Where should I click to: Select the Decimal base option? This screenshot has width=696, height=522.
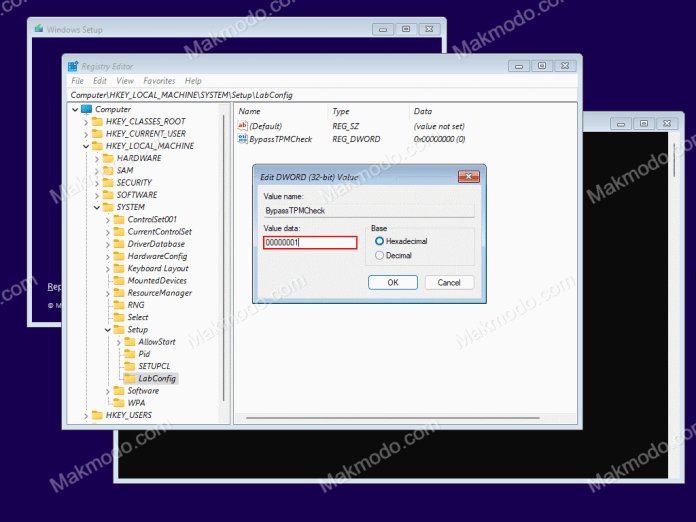(x=379, y=255)
